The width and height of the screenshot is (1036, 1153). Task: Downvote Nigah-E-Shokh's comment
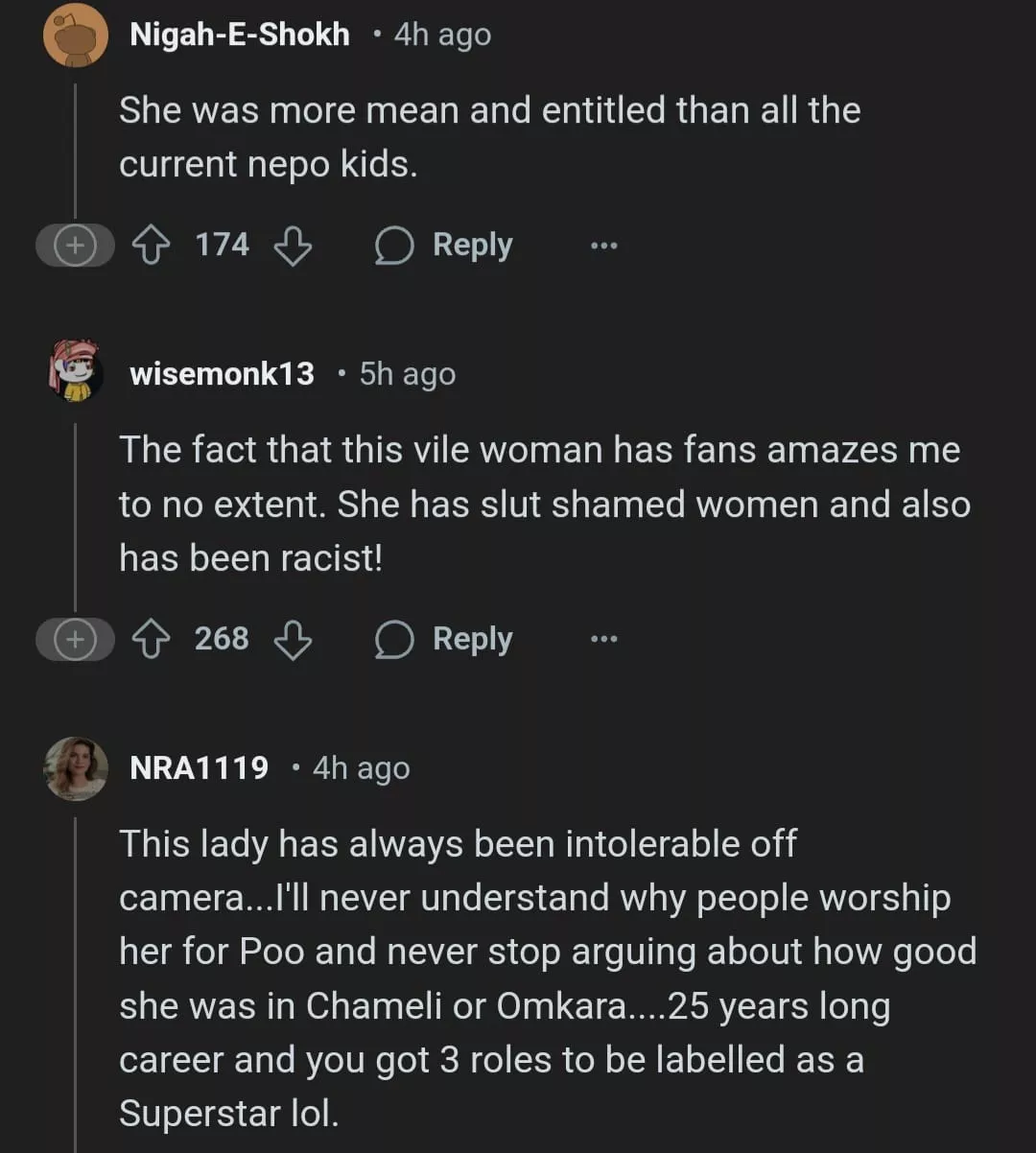pyautogui.click(x=293, y=247)
